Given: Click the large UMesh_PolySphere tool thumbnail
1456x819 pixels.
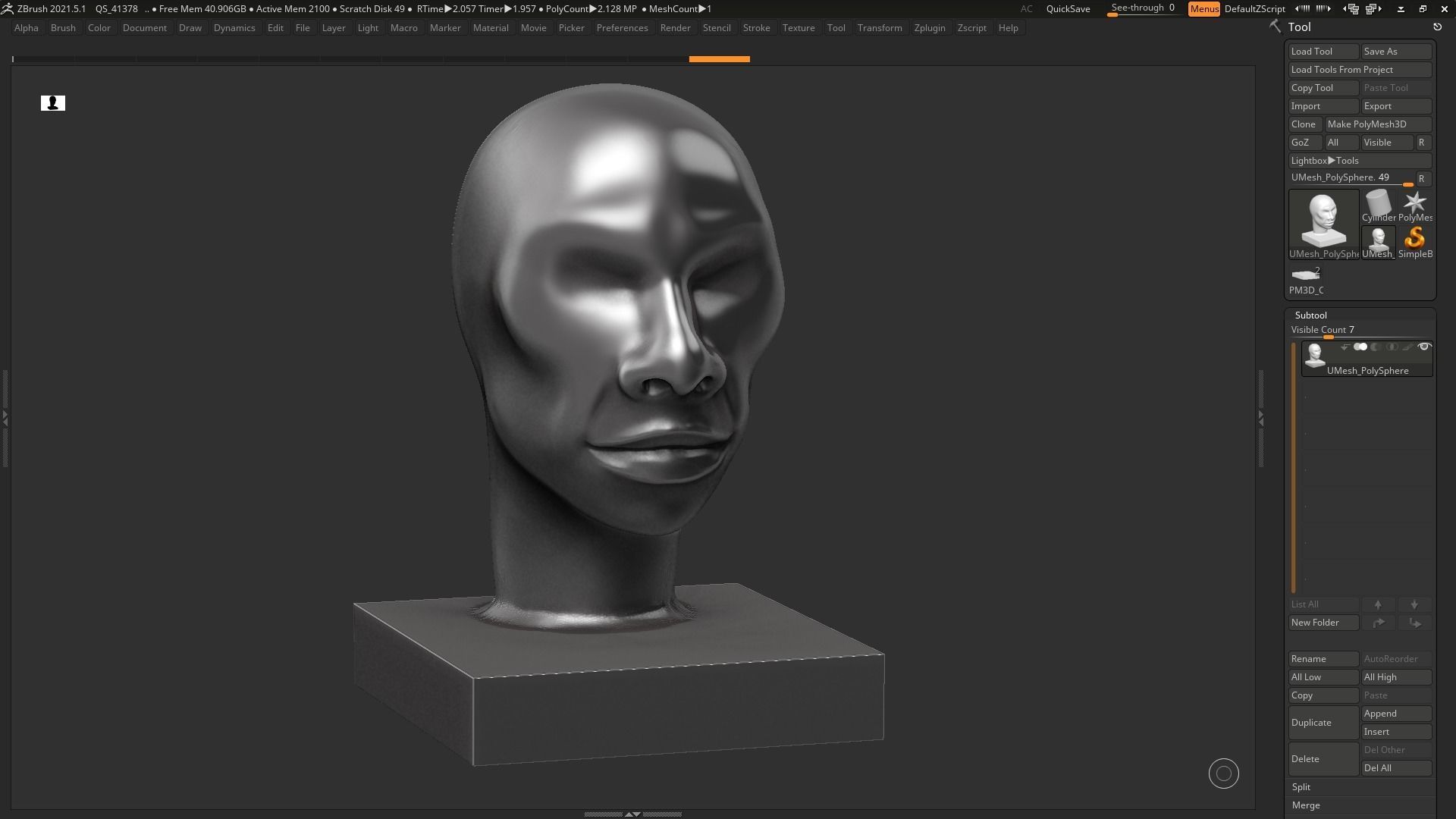Looking at the screenshot, I should pyautogui.click(x=1323, y=224).
